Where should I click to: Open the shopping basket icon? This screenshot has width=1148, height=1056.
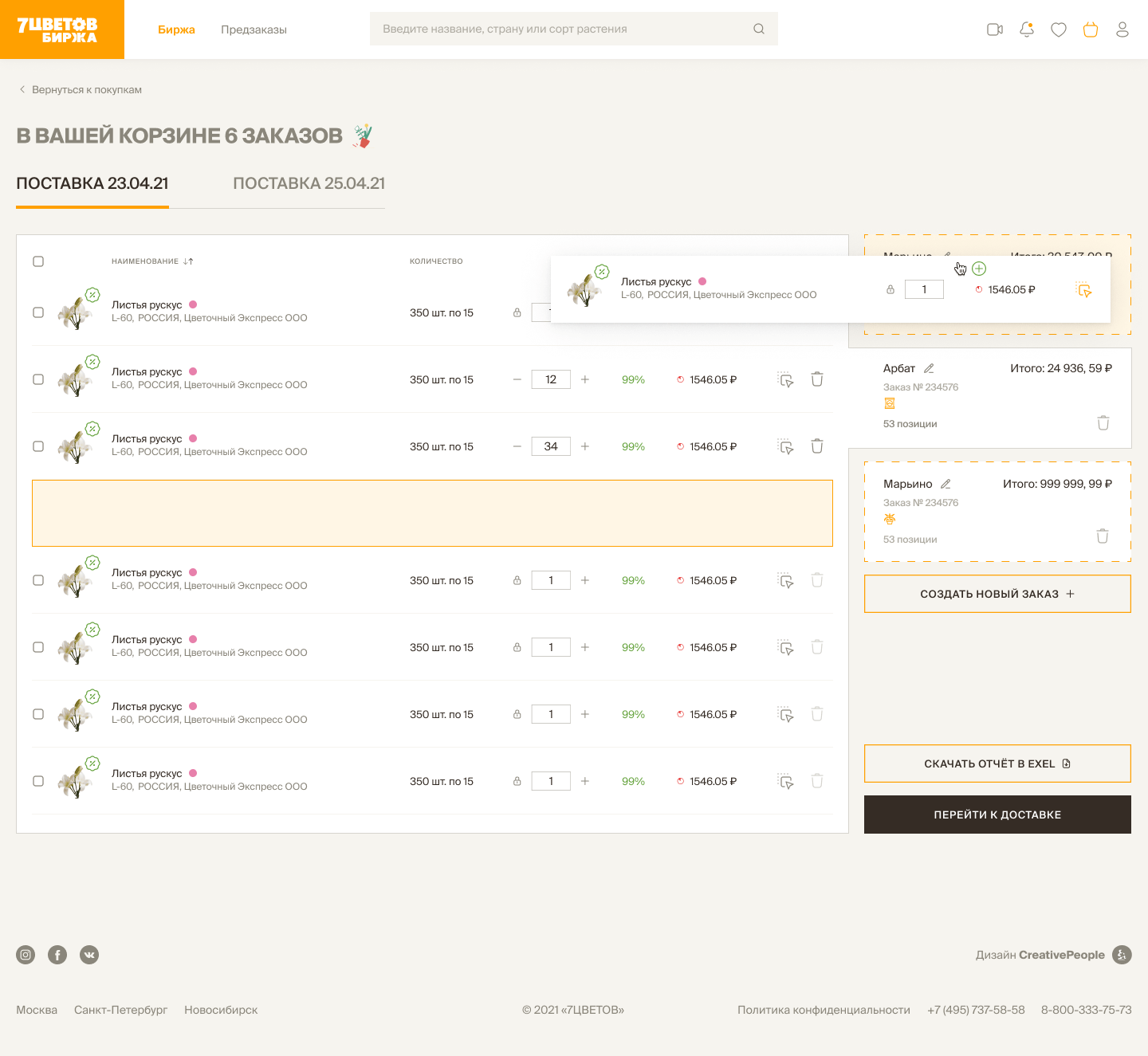1091,29
